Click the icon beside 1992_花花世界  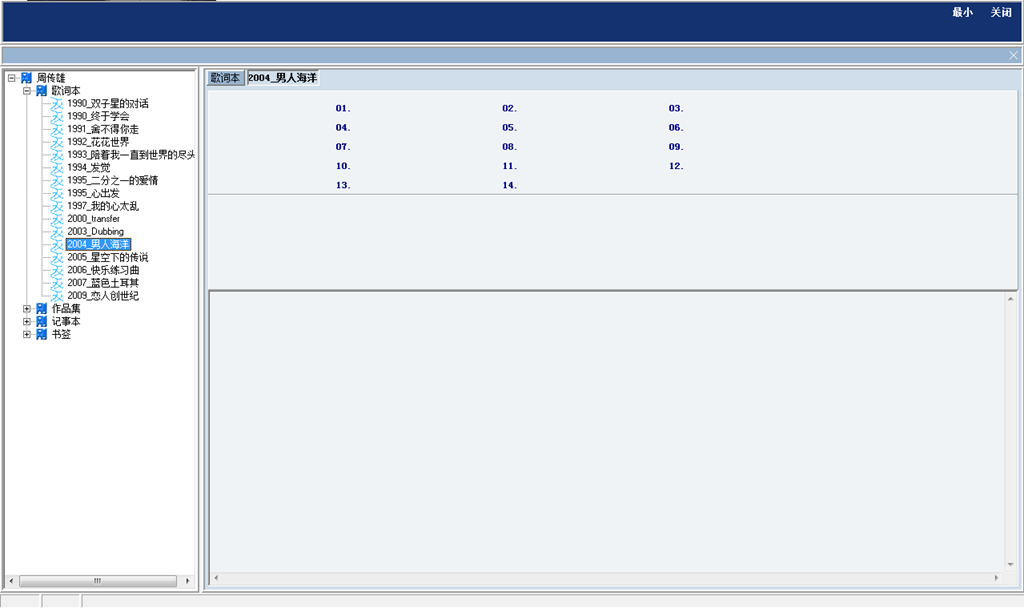57,142
